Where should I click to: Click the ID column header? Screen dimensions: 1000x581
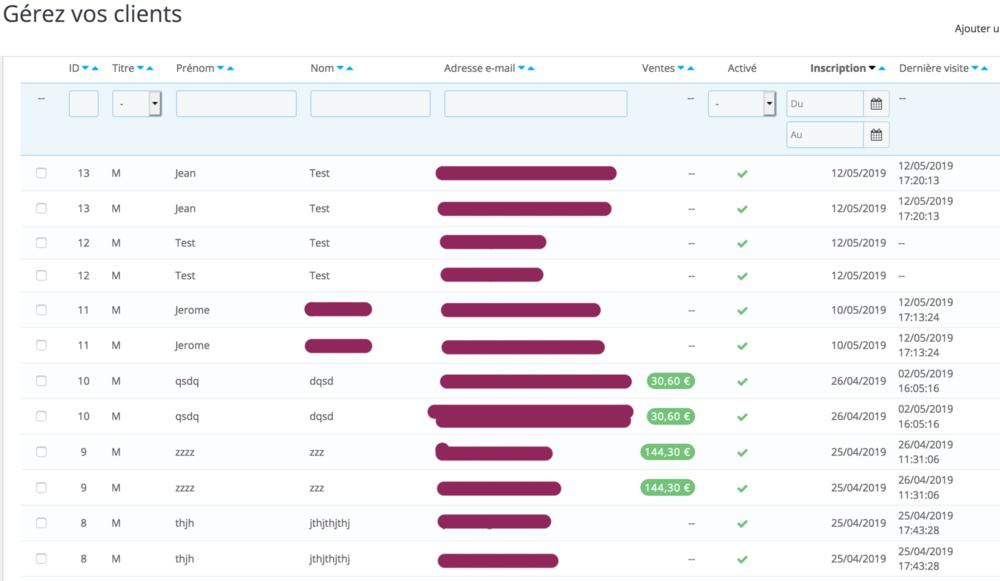74,68
